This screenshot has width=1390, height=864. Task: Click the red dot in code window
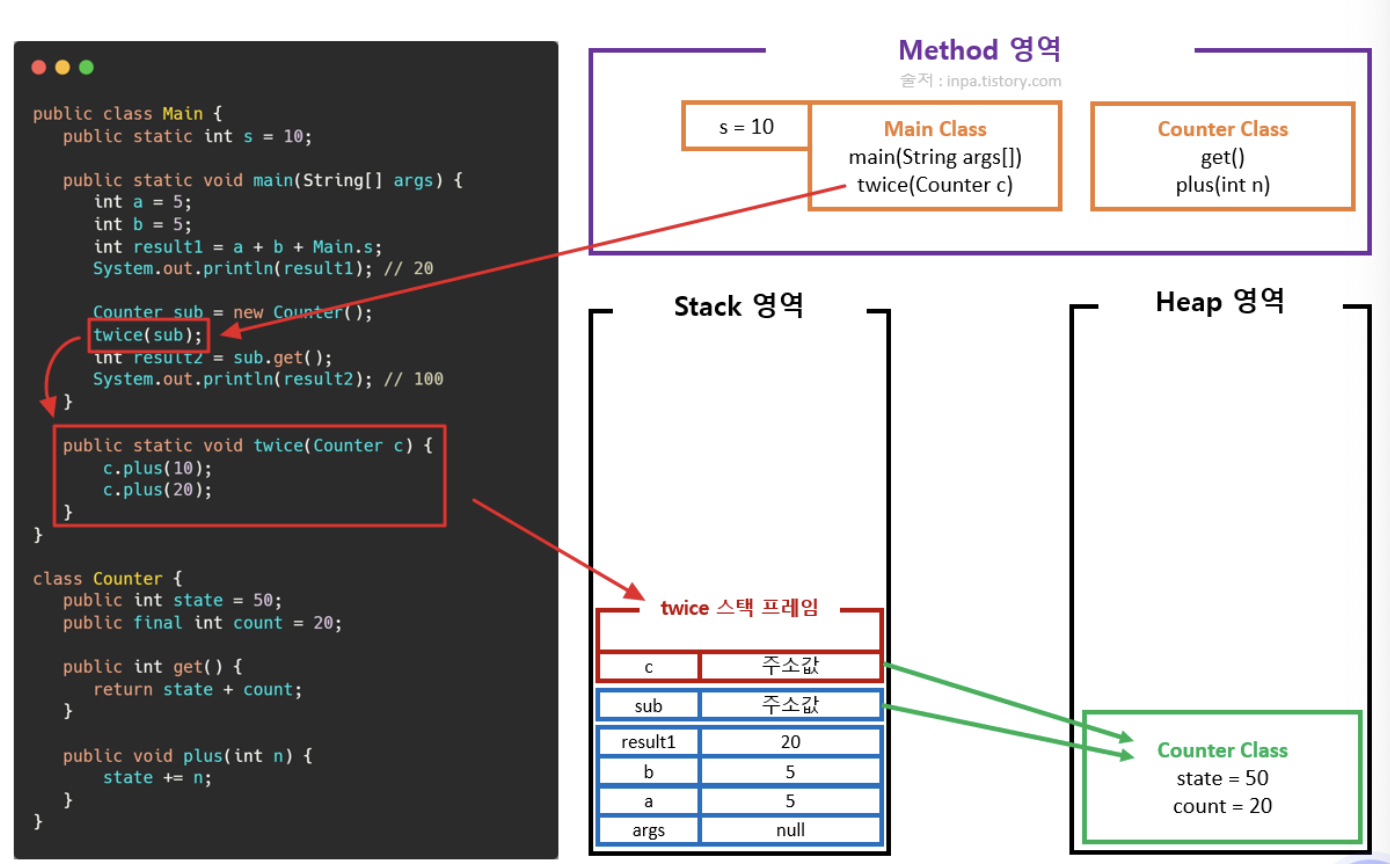39,67
